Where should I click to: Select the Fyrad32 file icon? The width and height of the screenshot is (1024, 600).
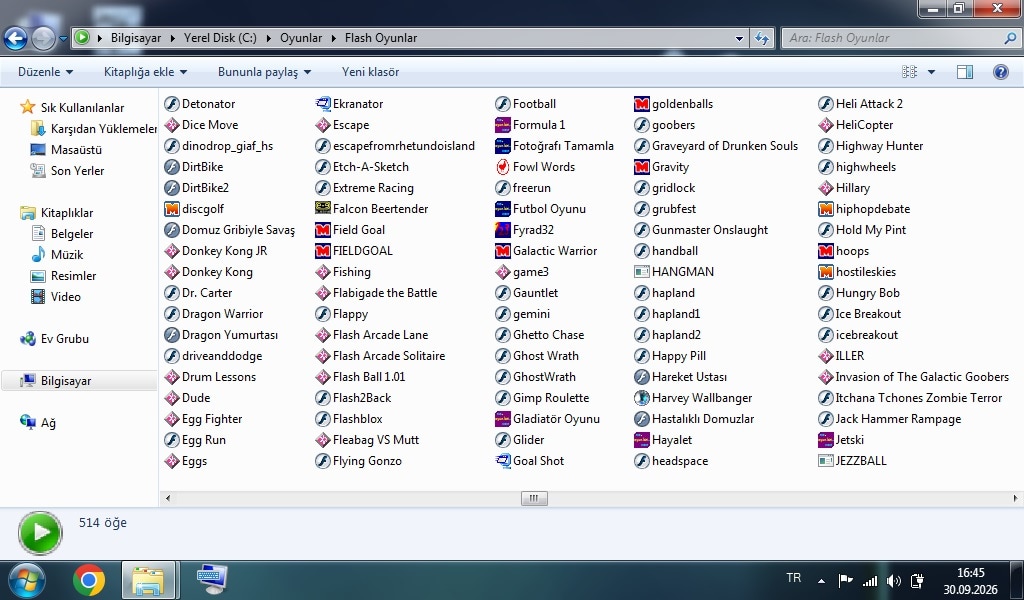[502, 230]
